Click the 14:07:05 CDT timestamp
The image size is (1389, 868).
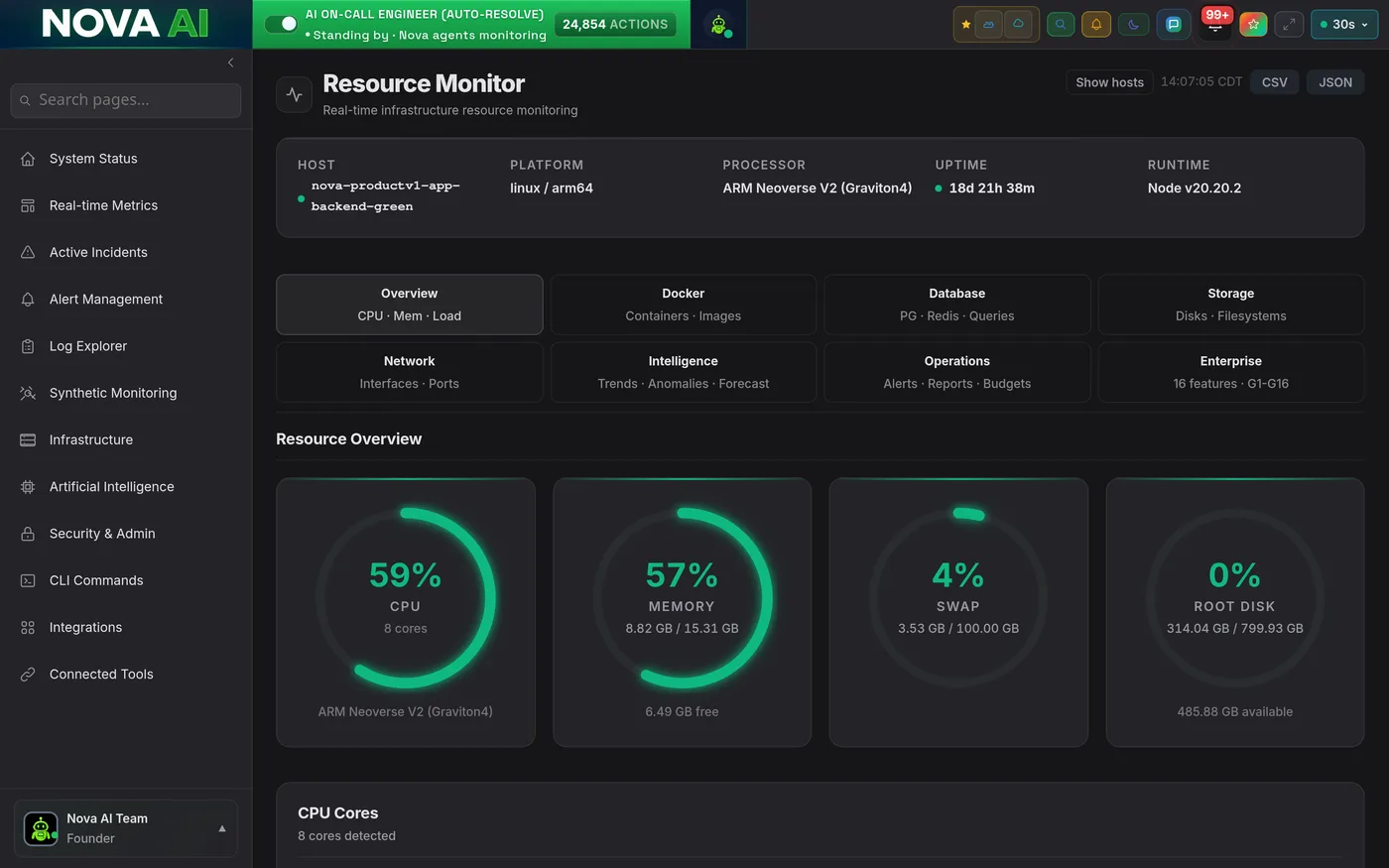coord(1201,82)
